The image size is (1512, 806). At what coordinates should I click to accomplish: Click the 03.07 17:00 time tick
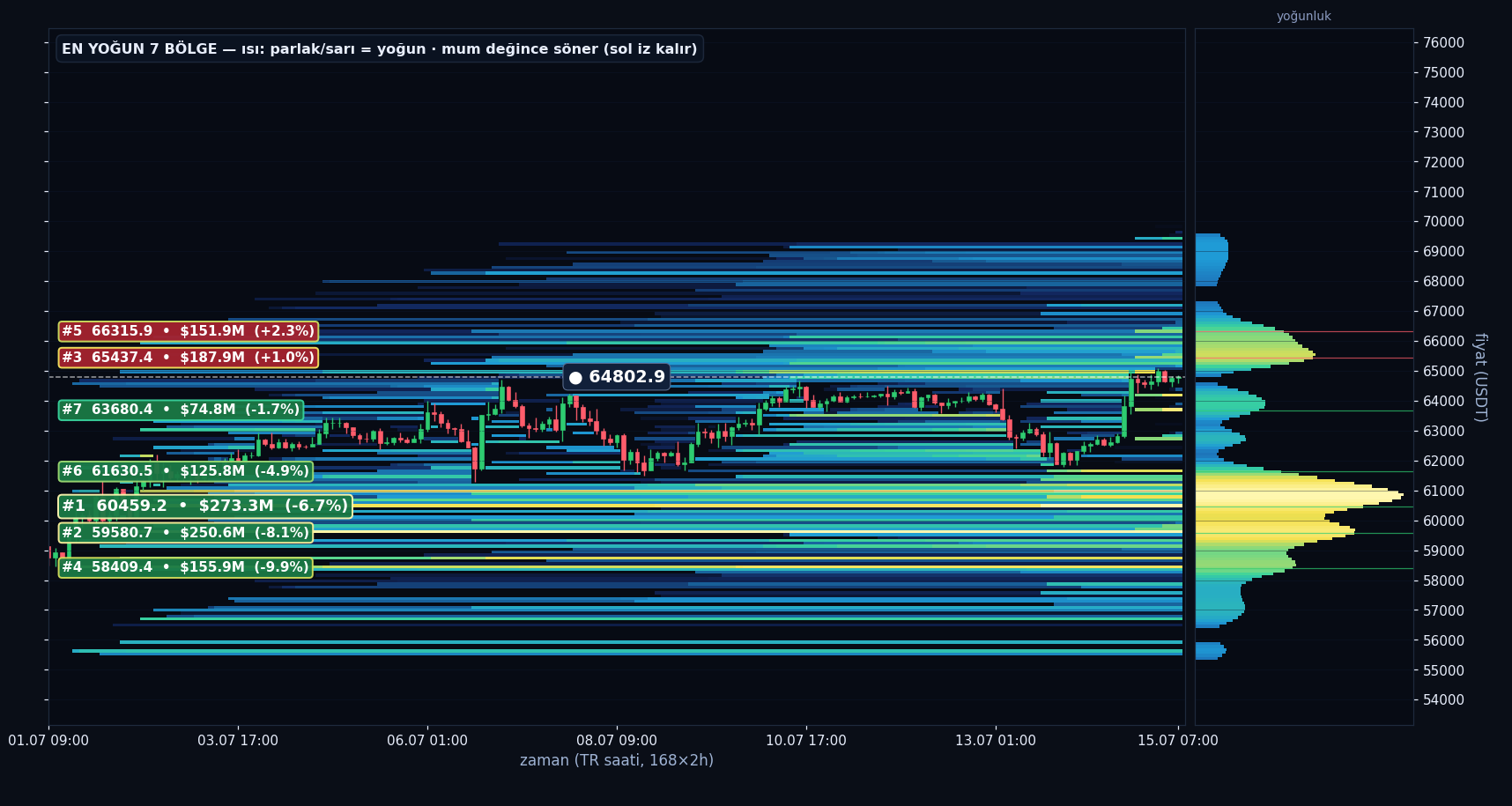tap(238, 741)
